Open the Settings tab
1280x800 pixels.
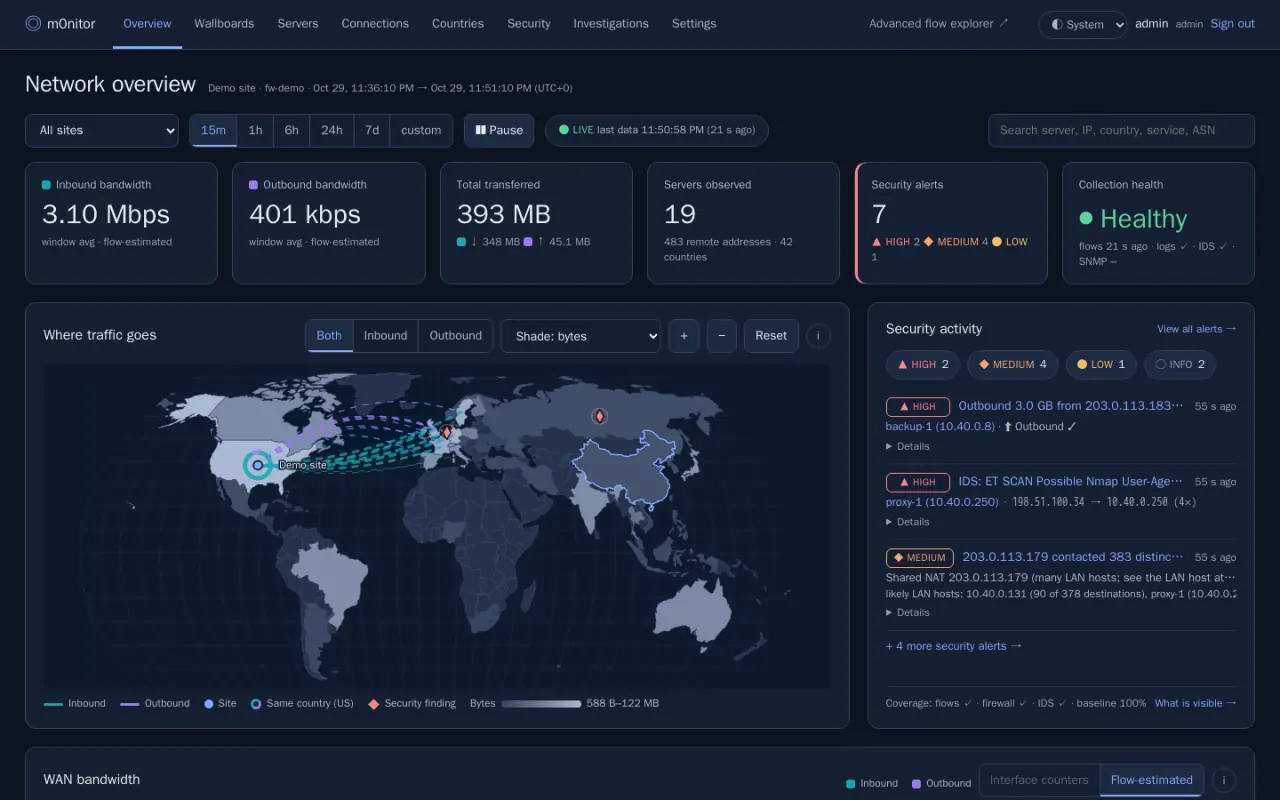(x=694, y=24)
